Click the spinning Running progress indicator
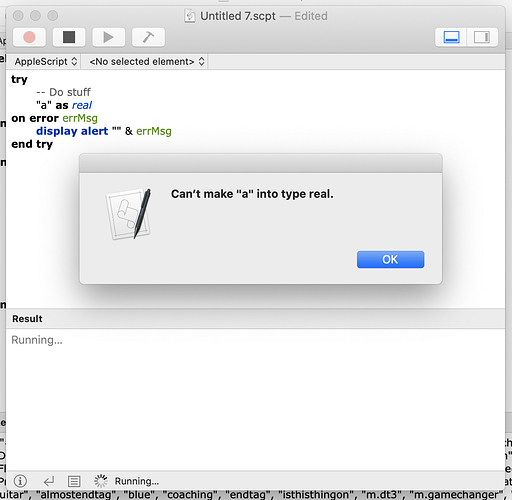512x500 pixels. click(x=100, y=481)
